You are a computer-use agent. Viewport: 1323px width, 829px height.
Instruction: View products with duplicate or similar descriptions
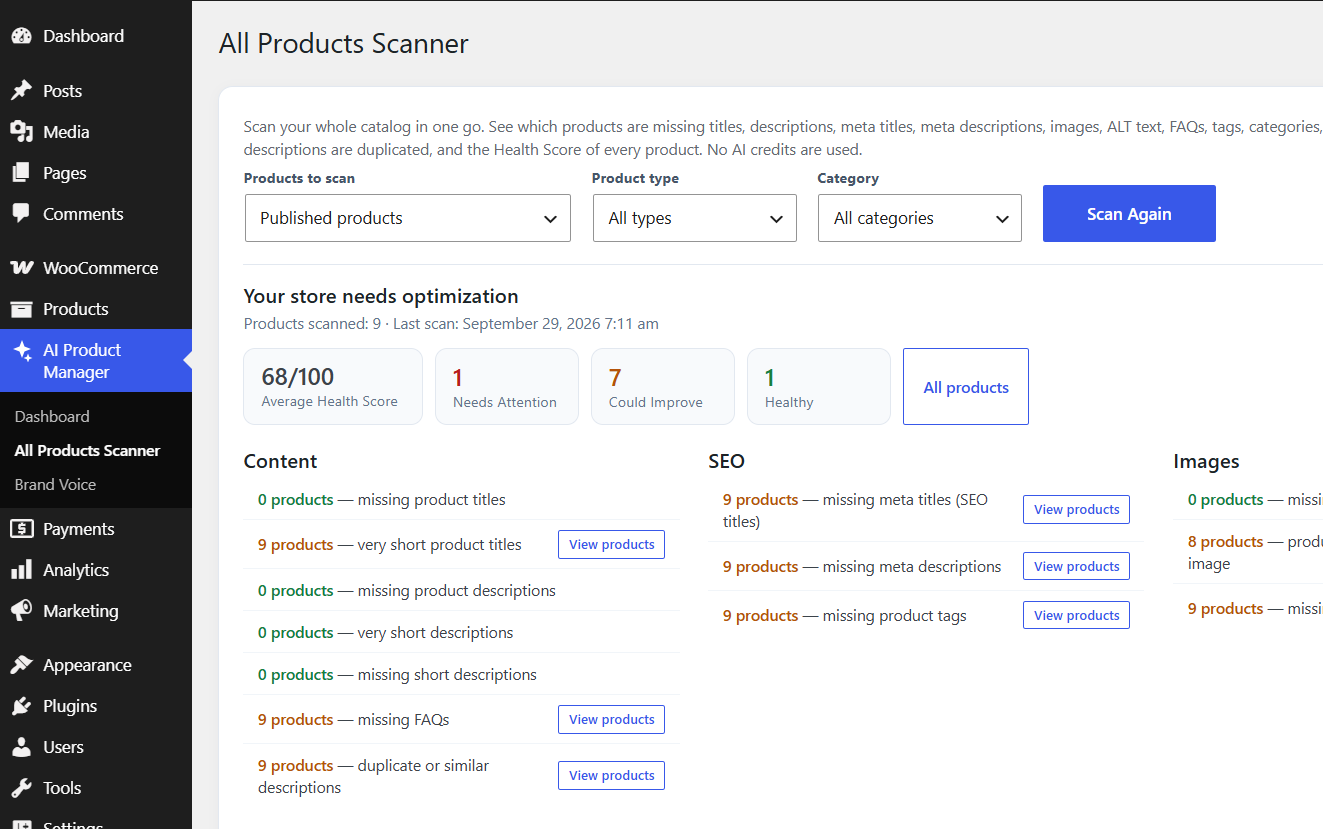(612, 776)
